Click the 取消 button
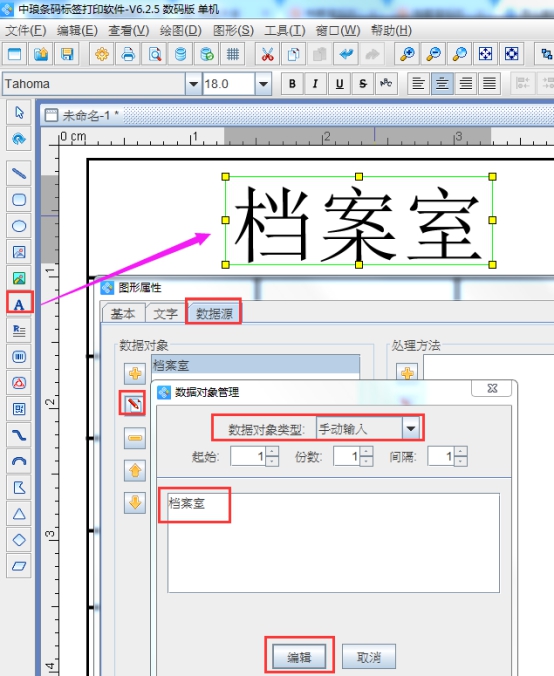The height and width of the screenshot is (676, 554). click(x=369, y=657)
